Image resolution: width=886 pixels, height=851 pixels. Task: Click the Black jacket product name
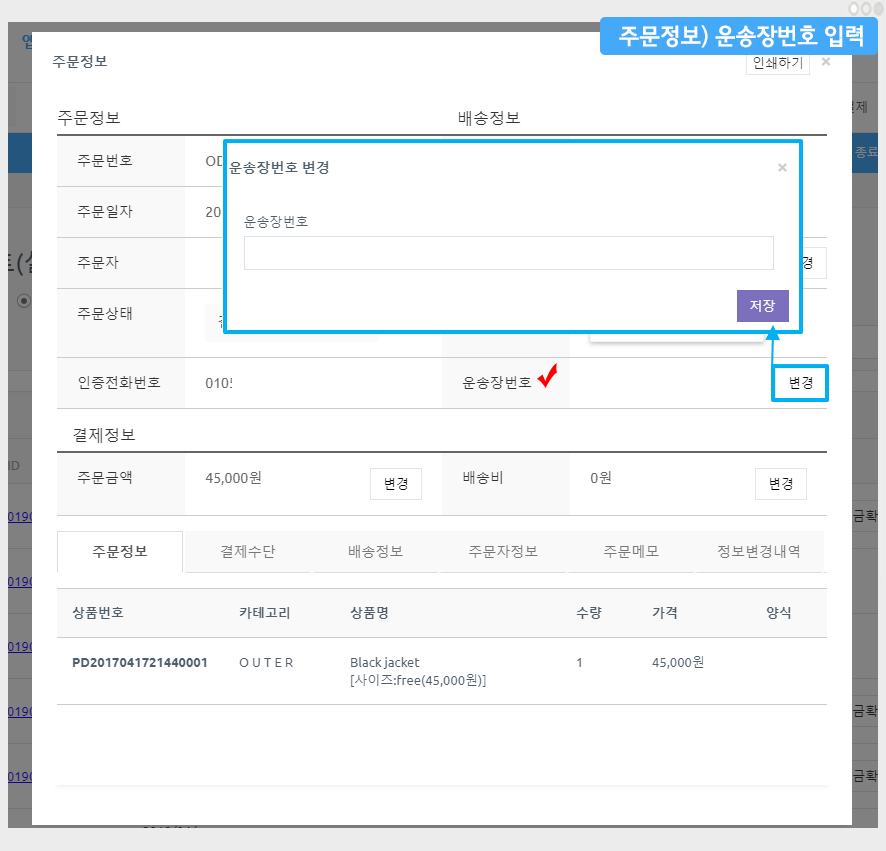point(384,662)
